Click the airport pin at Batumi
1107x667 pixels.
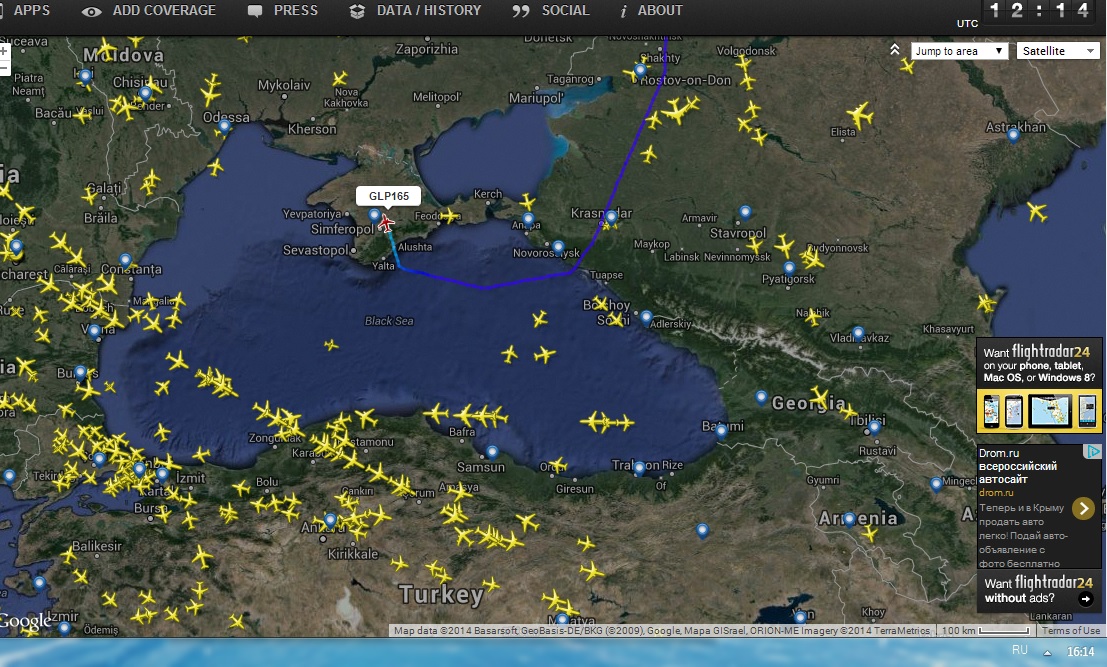tap(721, 430)
